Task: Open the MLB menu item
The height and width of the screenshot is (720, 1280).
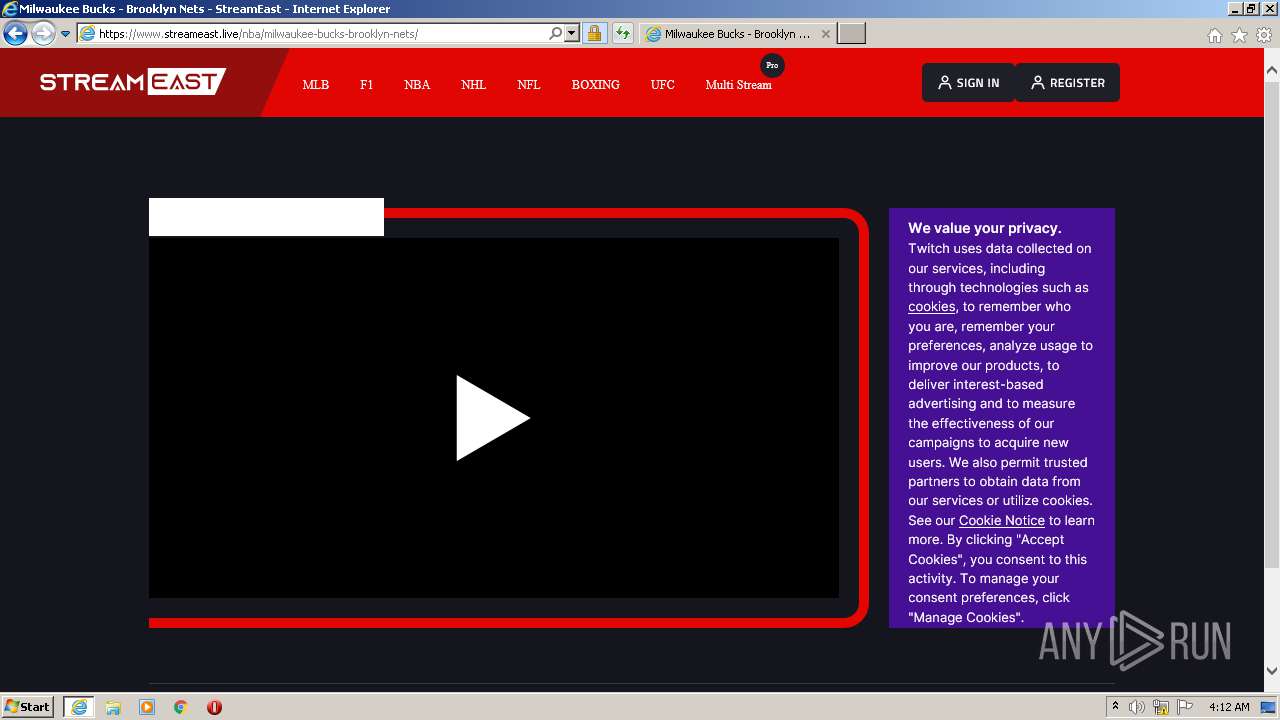Action: 316,85
